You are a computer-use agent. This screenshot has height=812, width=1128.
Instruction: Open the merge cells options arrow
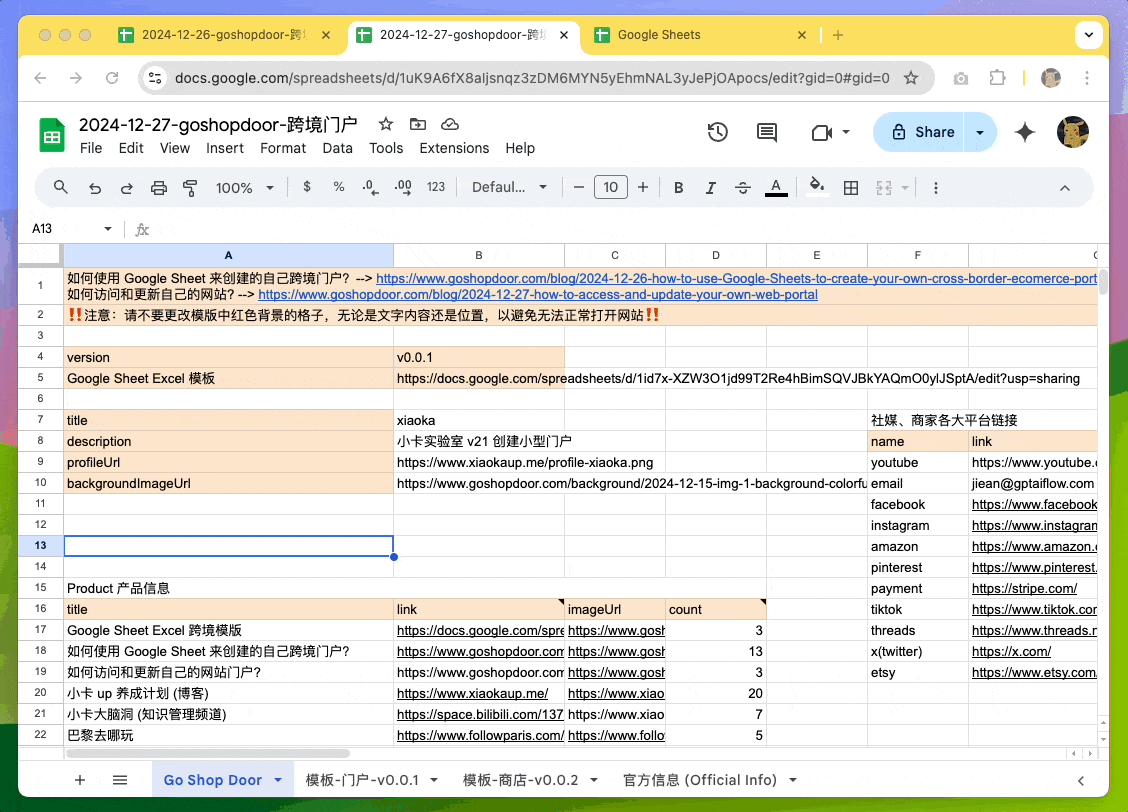click(905, 188)
